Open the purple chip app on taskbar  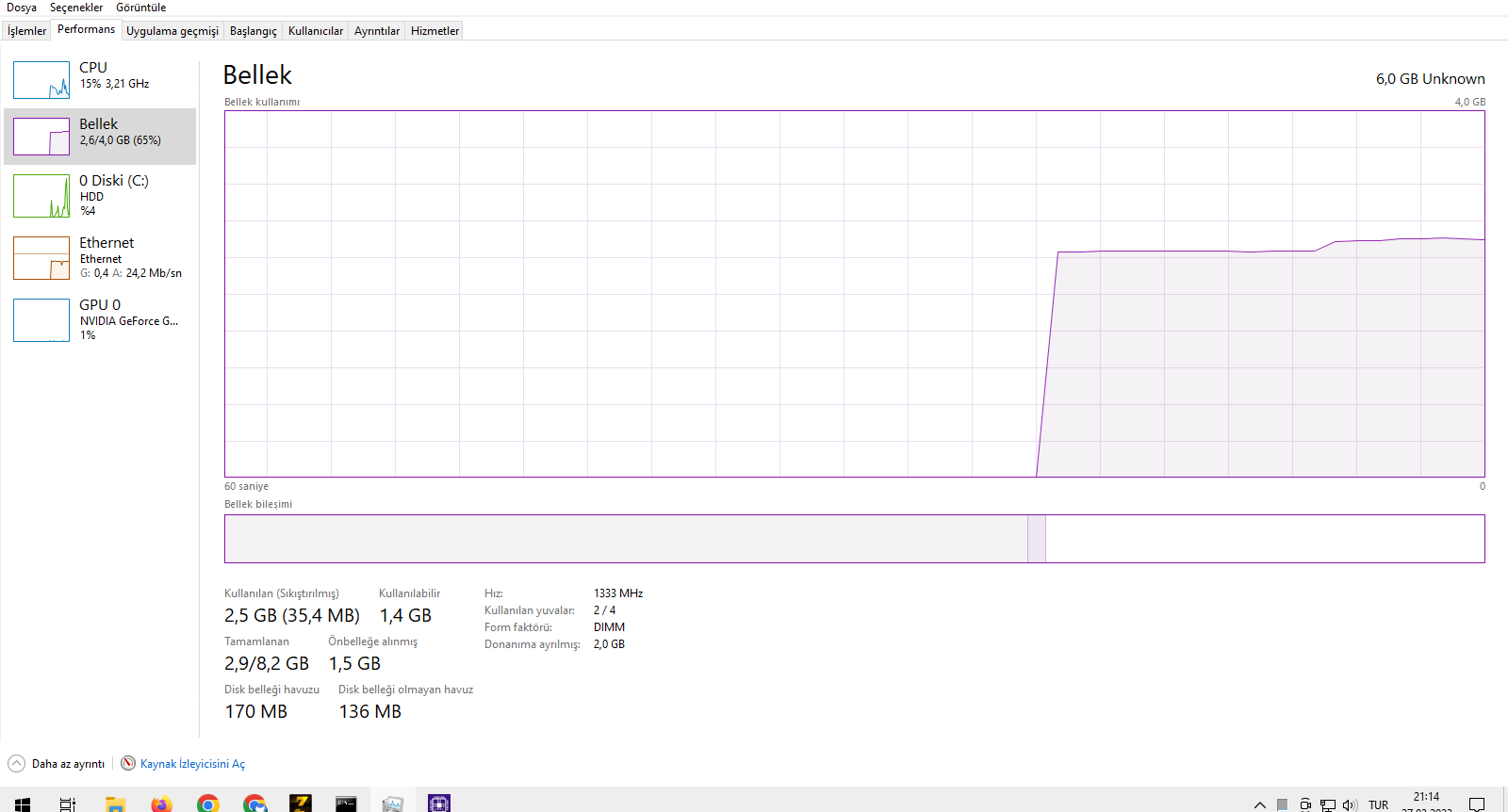click(x=438, y=804)
